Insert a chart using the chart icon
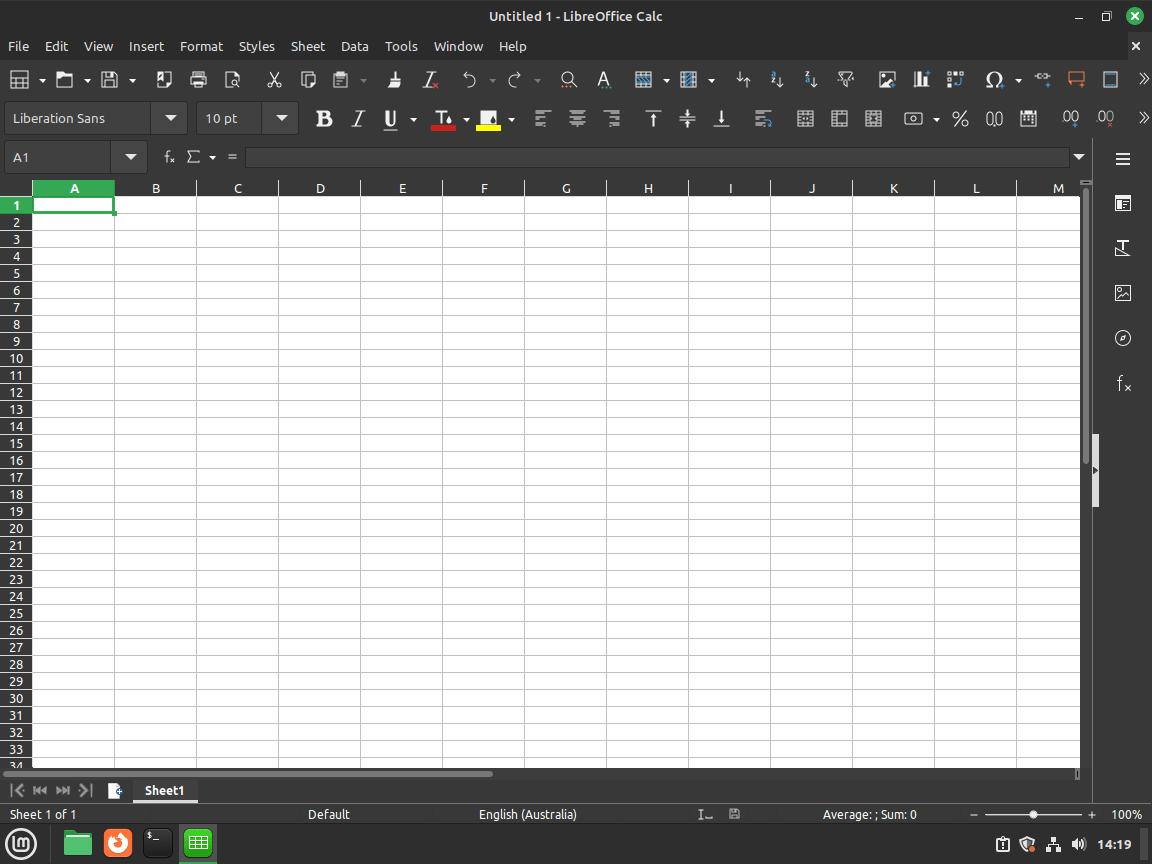1152x864 pixels. (921, 80)
